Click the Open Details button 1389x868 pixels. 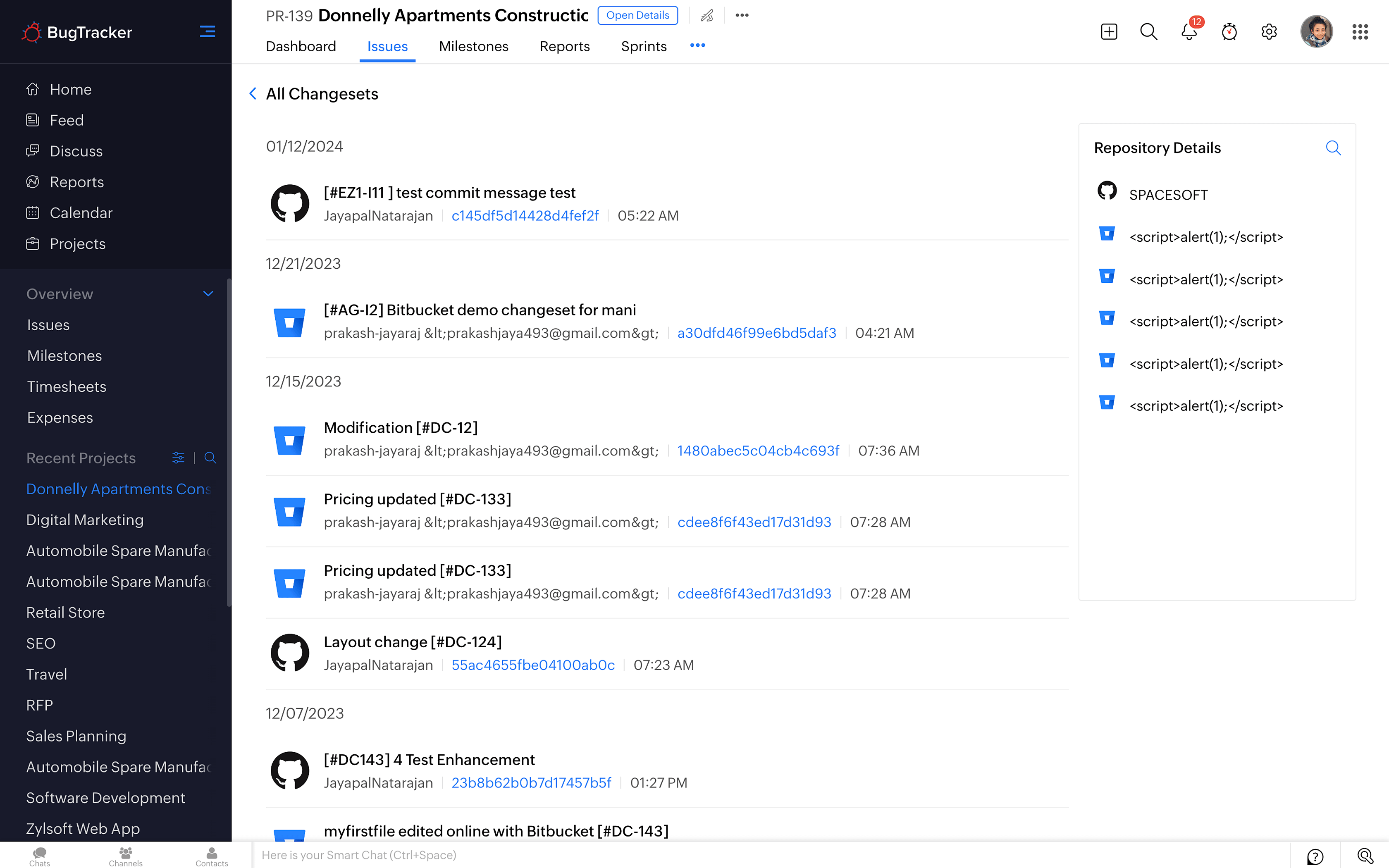(637, 16)
